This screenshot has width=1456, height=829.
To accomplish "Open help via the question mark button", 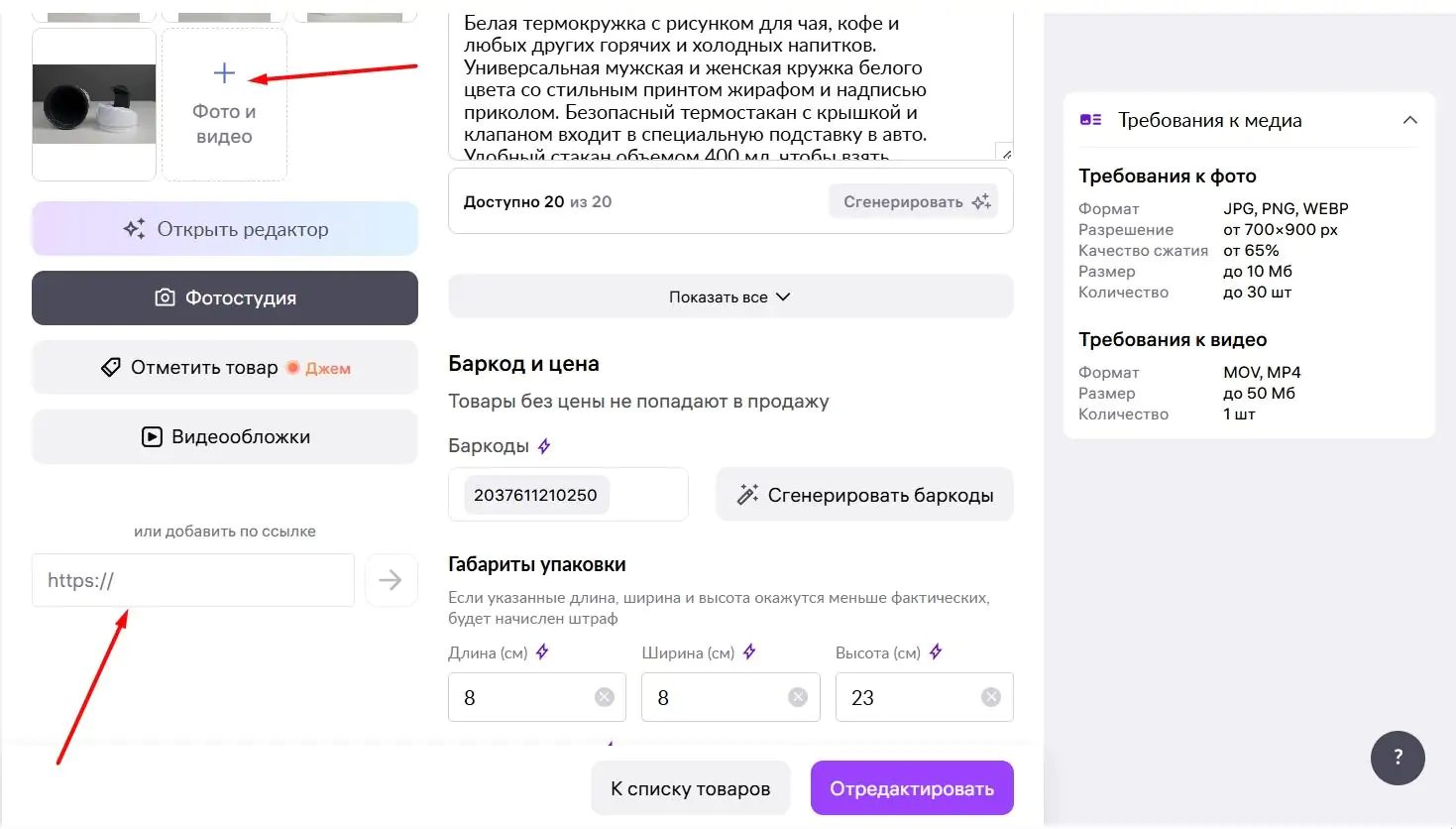I will [x=1398, y=758].
